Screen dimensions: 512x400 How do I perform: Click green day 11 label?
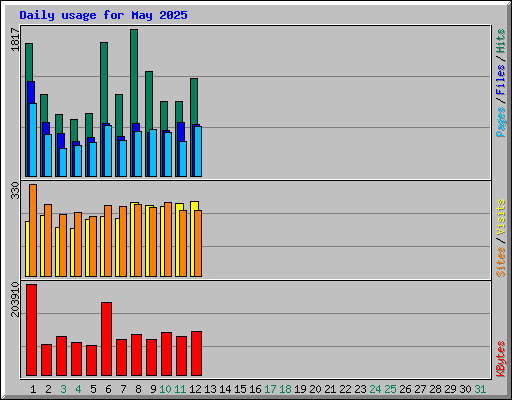(180, 389)
